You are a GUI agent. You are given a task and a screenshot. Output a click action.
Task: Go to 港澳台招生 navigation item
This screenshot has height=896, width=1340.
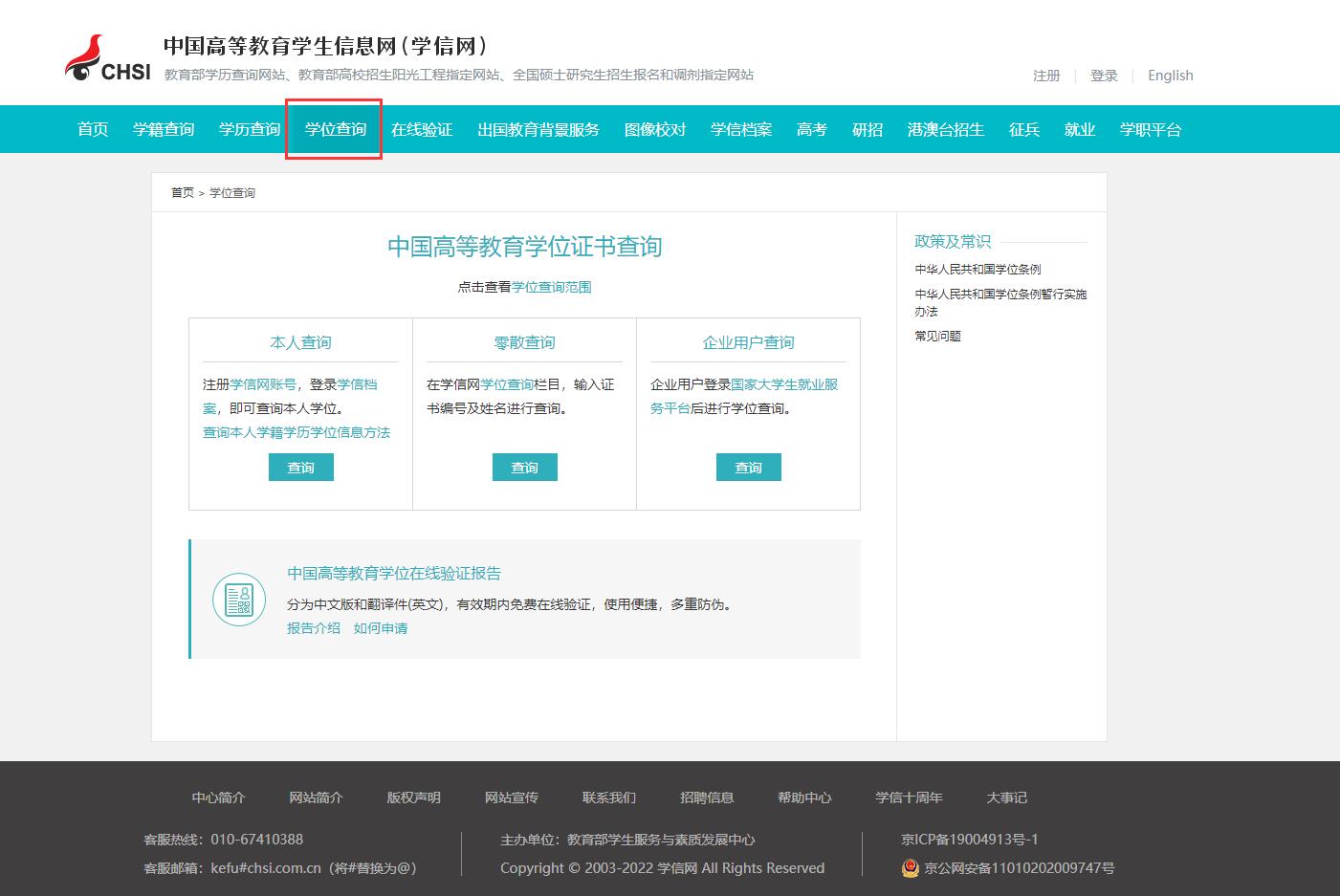[x=946, y=129]
